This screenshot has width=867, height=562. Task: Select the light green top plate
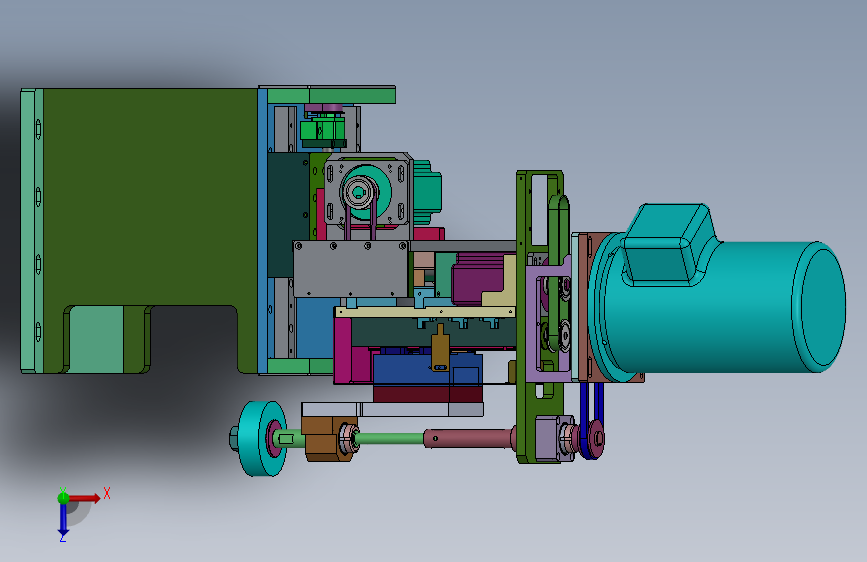[x=331, y=95]
